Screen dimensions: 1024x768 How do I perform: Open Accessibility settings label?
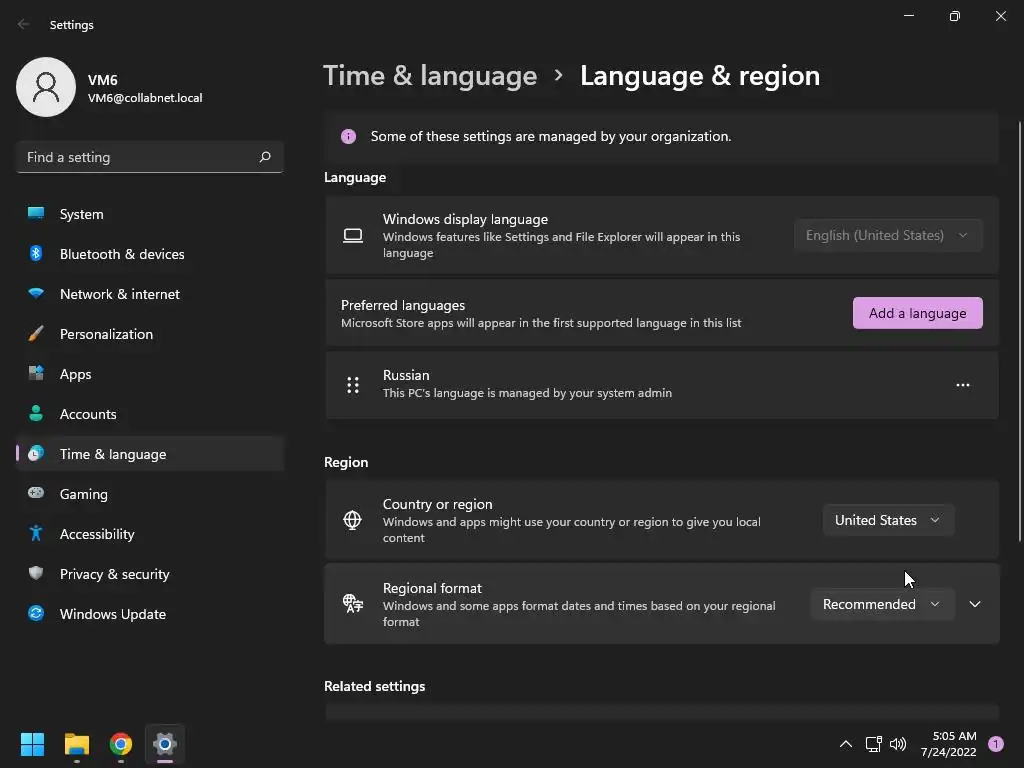pos(97,534)
